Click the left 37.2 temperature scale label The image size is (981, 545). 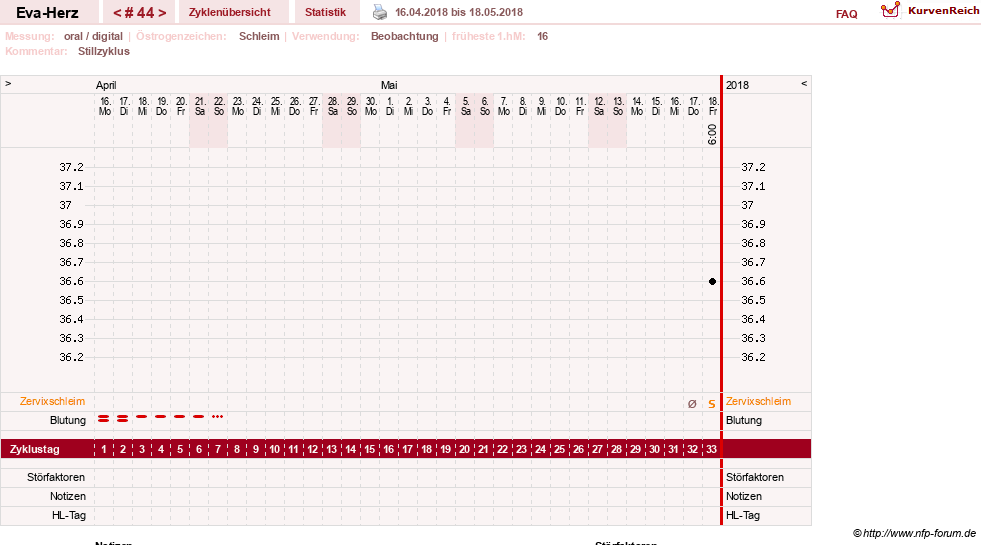(71, 168)
